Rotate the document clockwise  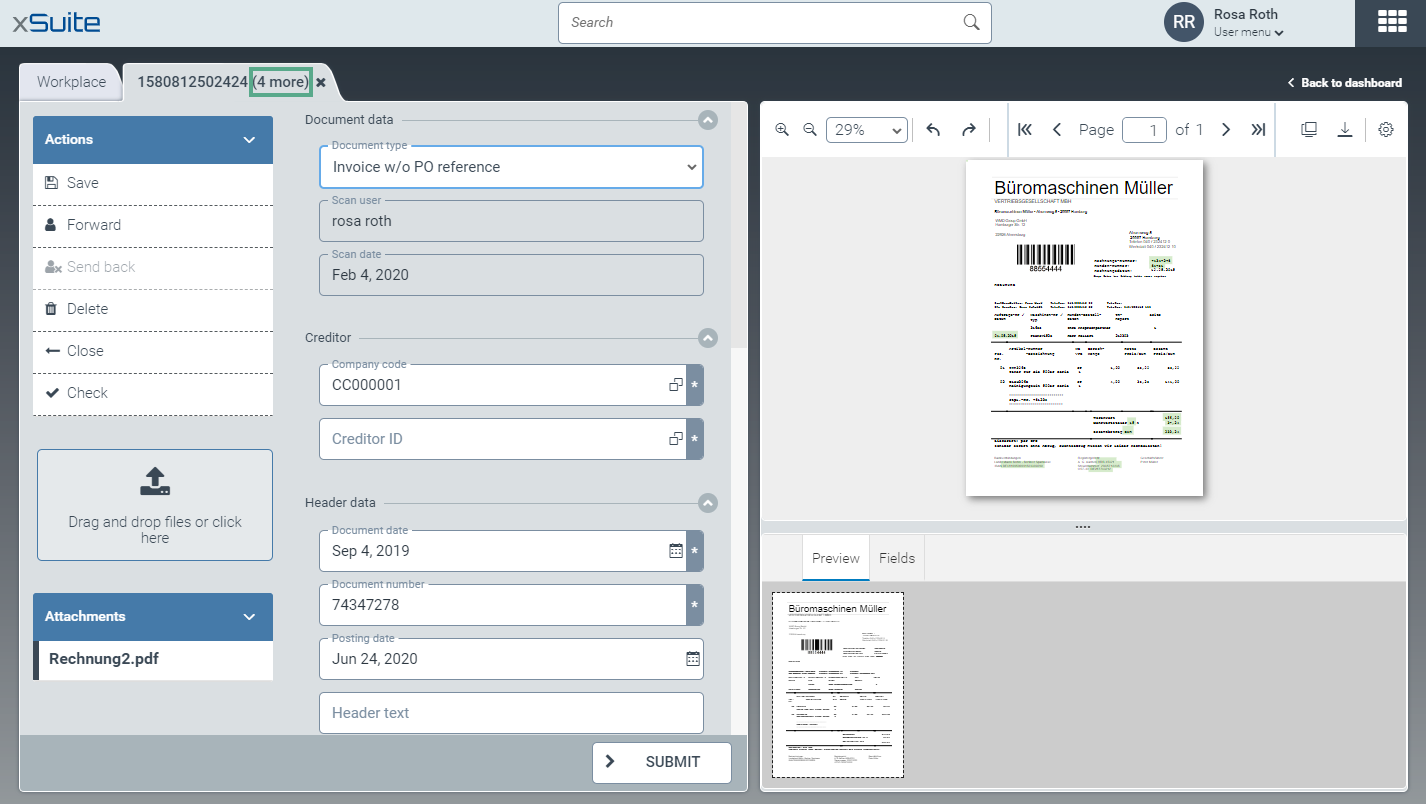point(968,130)
